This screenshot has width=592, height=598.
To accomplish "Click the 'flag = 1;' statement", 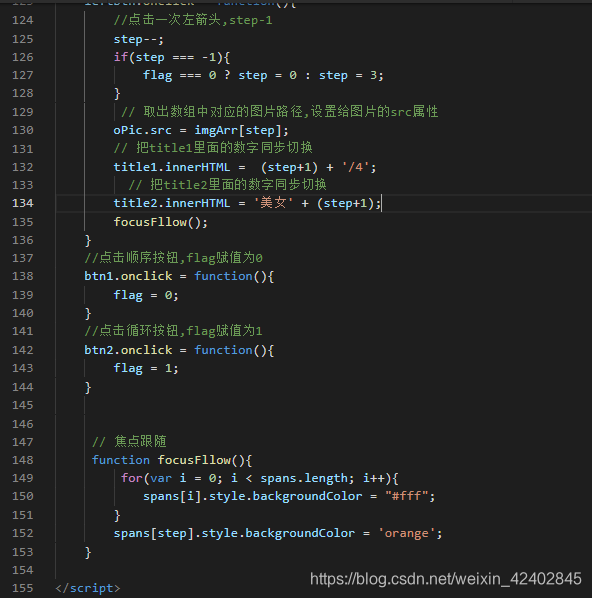I will tap(146, 368).
